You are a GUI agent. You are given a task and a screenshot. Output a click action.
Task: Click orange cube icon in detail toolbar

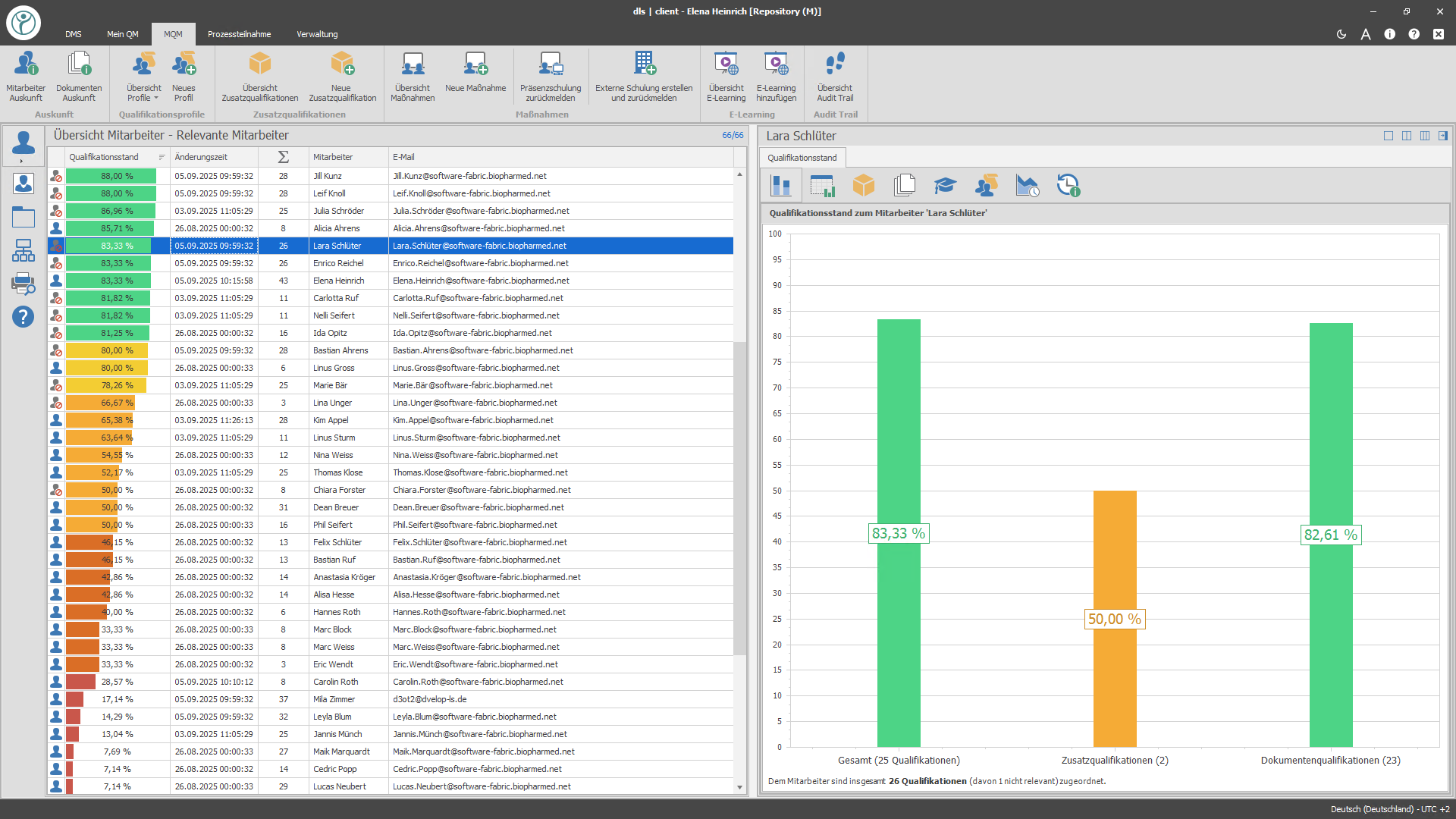coord(863,186)
